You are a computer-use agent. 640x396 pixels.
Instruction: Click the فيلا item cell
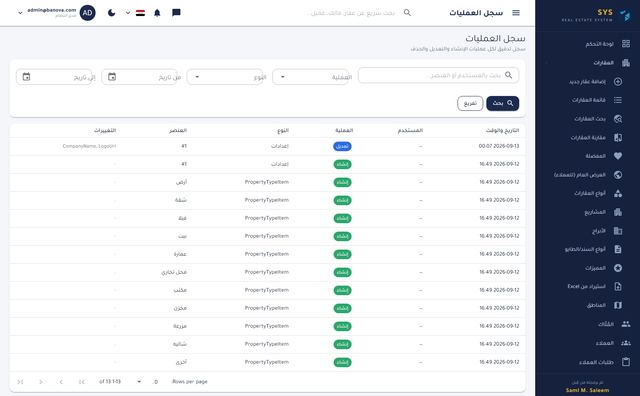coord(182,218)
